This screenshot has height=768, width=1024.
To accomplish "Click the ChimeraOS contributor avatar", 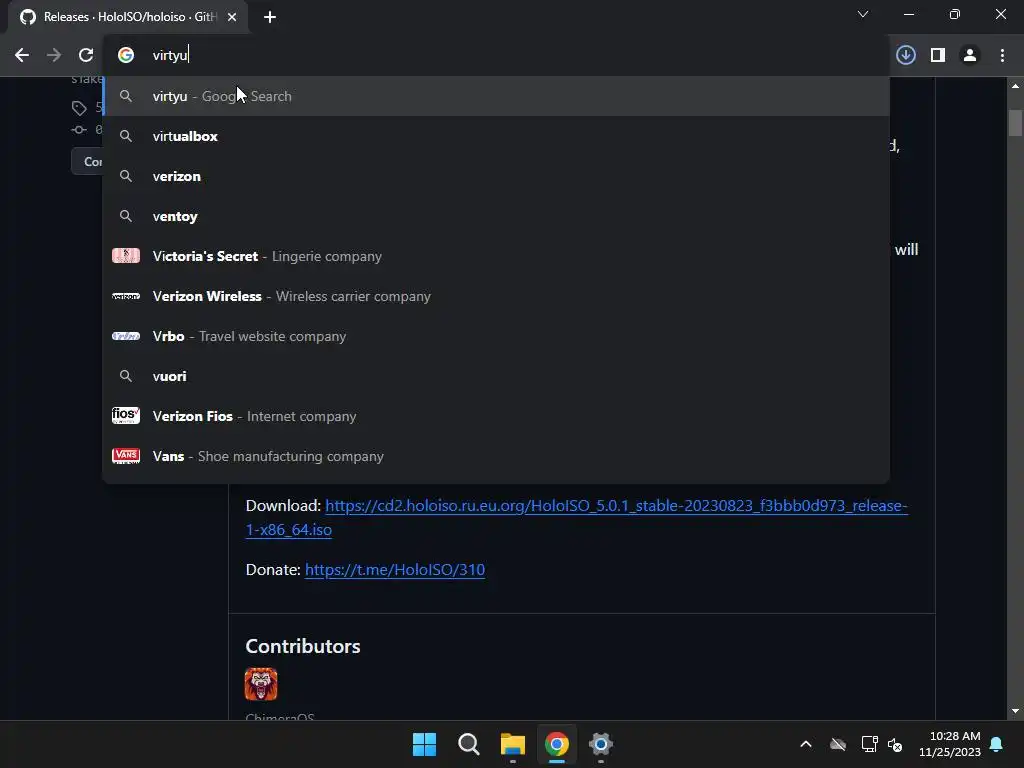I will tap(261, 684).
